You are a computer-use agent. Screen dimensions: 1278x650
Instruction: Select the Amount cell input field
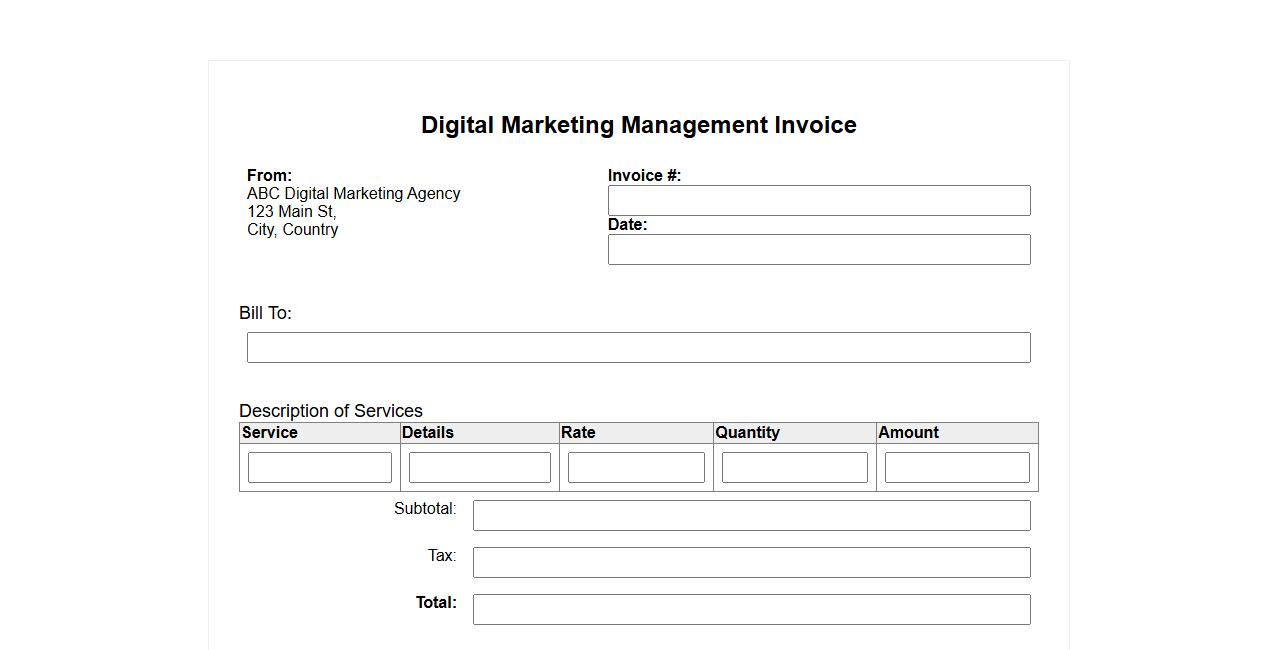pyautogui.click(x=956, y=467)
